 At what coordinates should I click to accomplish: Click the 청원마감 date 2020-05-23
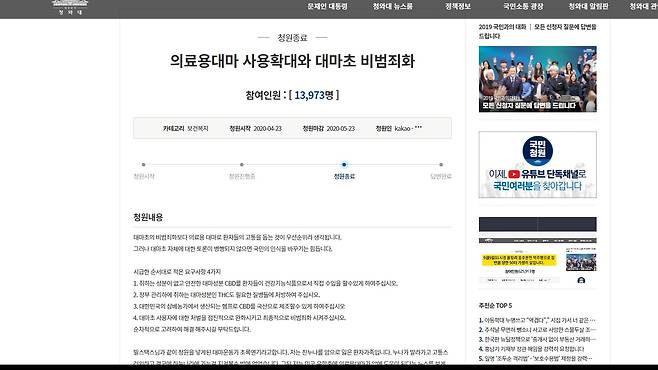pyautogui.click(x=329, y=128)
